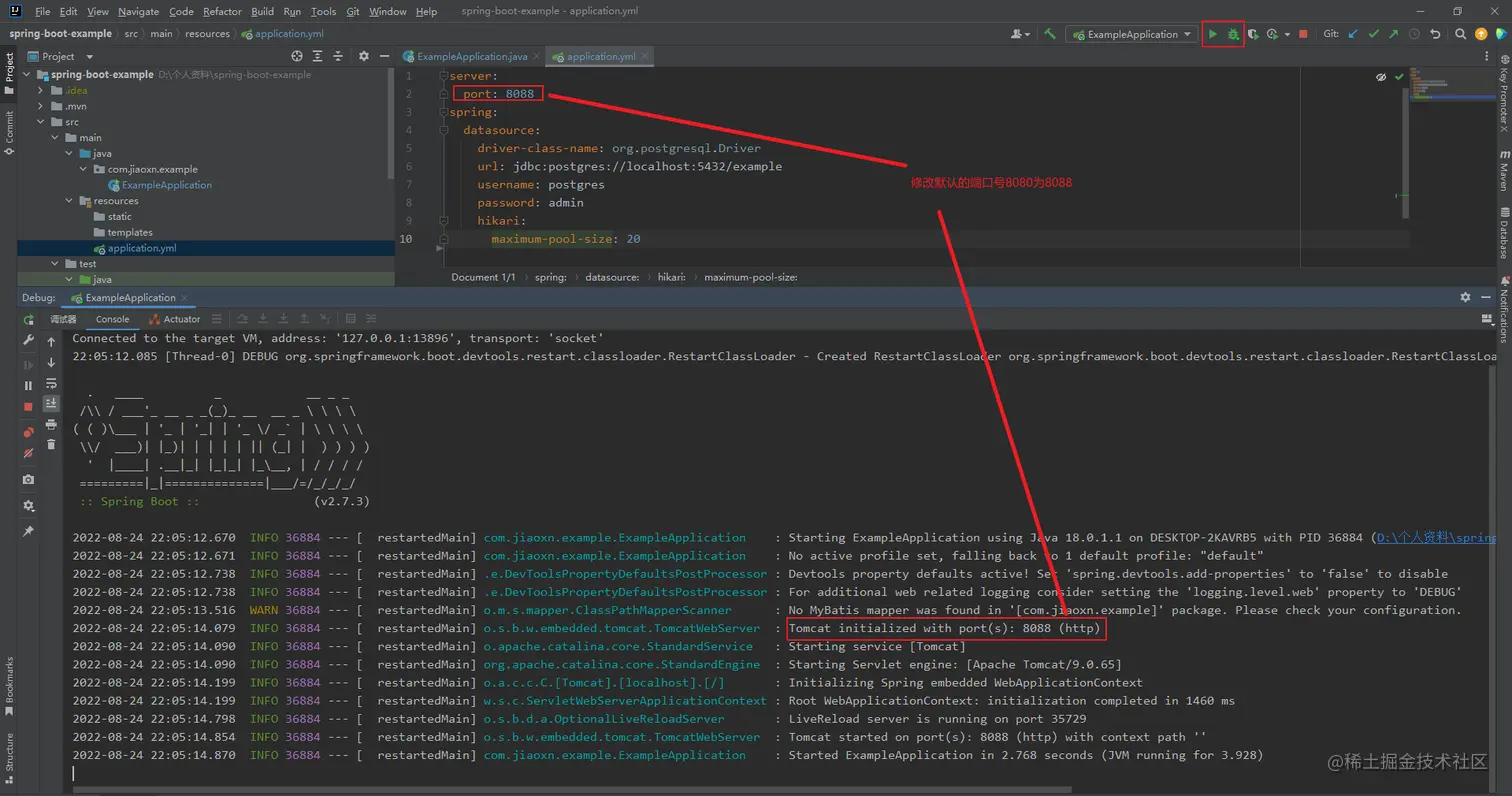
Task: Print the console output
Action: (x=51, y=424)
